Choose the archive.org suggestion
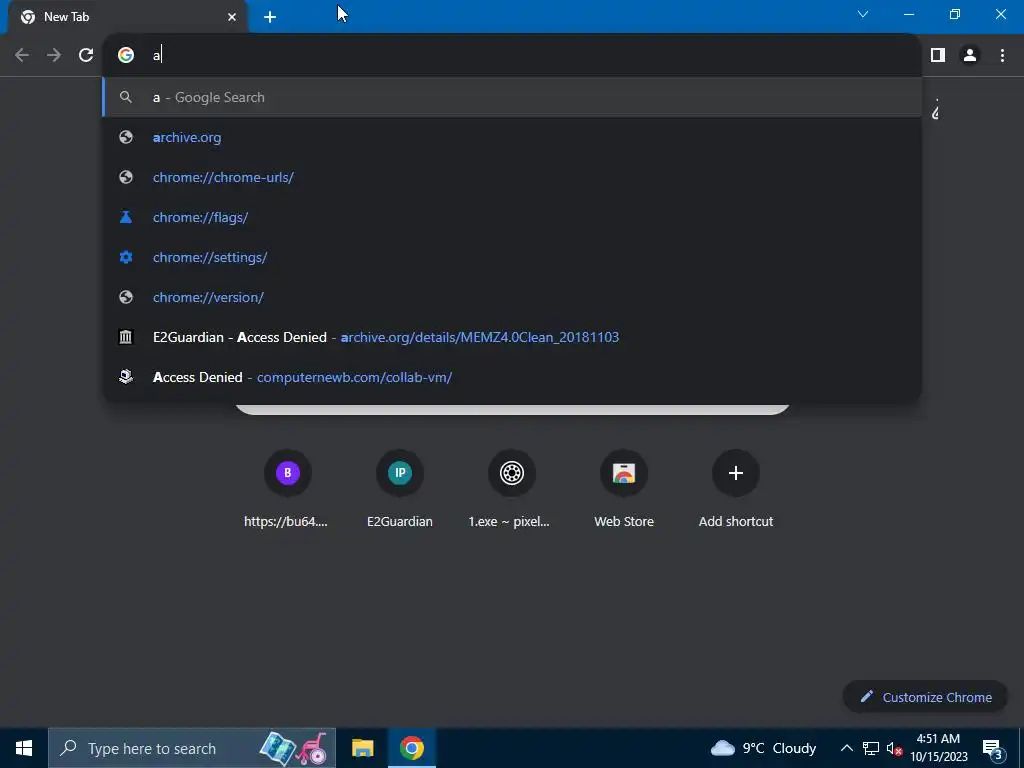 point(512,137)
